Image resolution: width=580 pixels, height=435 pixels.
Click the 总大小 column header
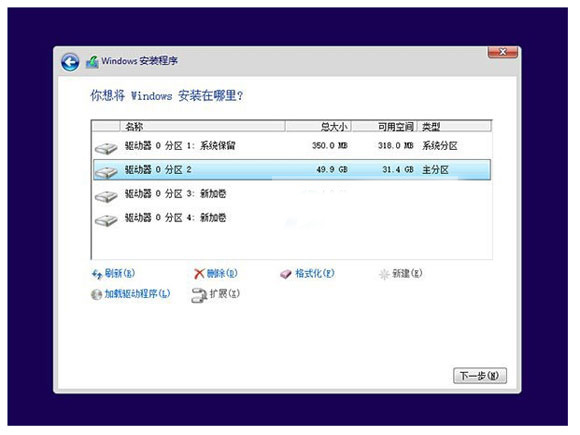pyautogui.click(x=318, y=127)
